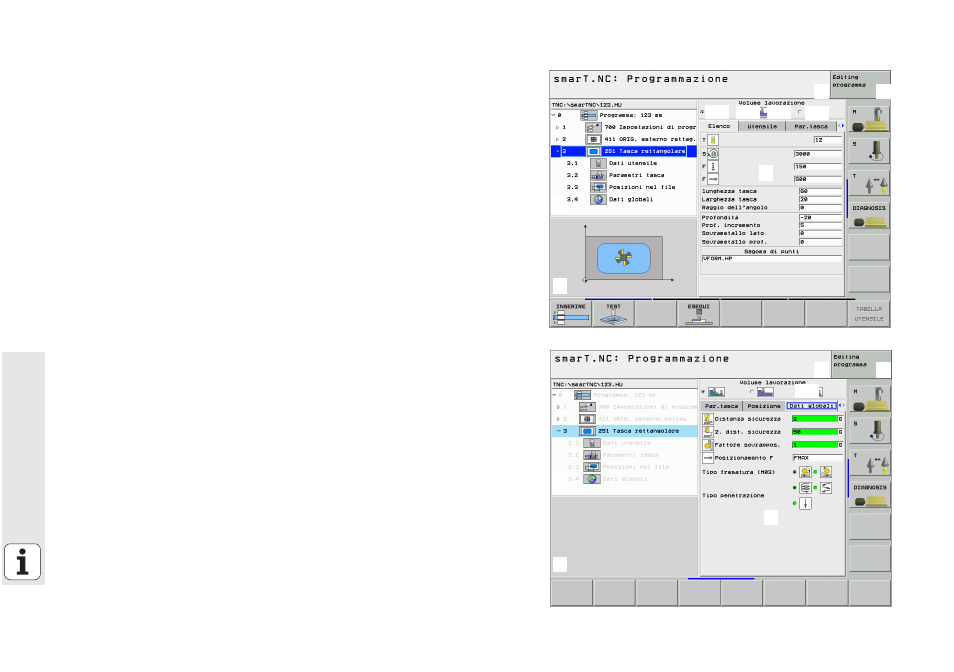Click Sagoma di punti field VFORM.HP
The width and height of the screenshot is (954, 672).
(771, 258)
